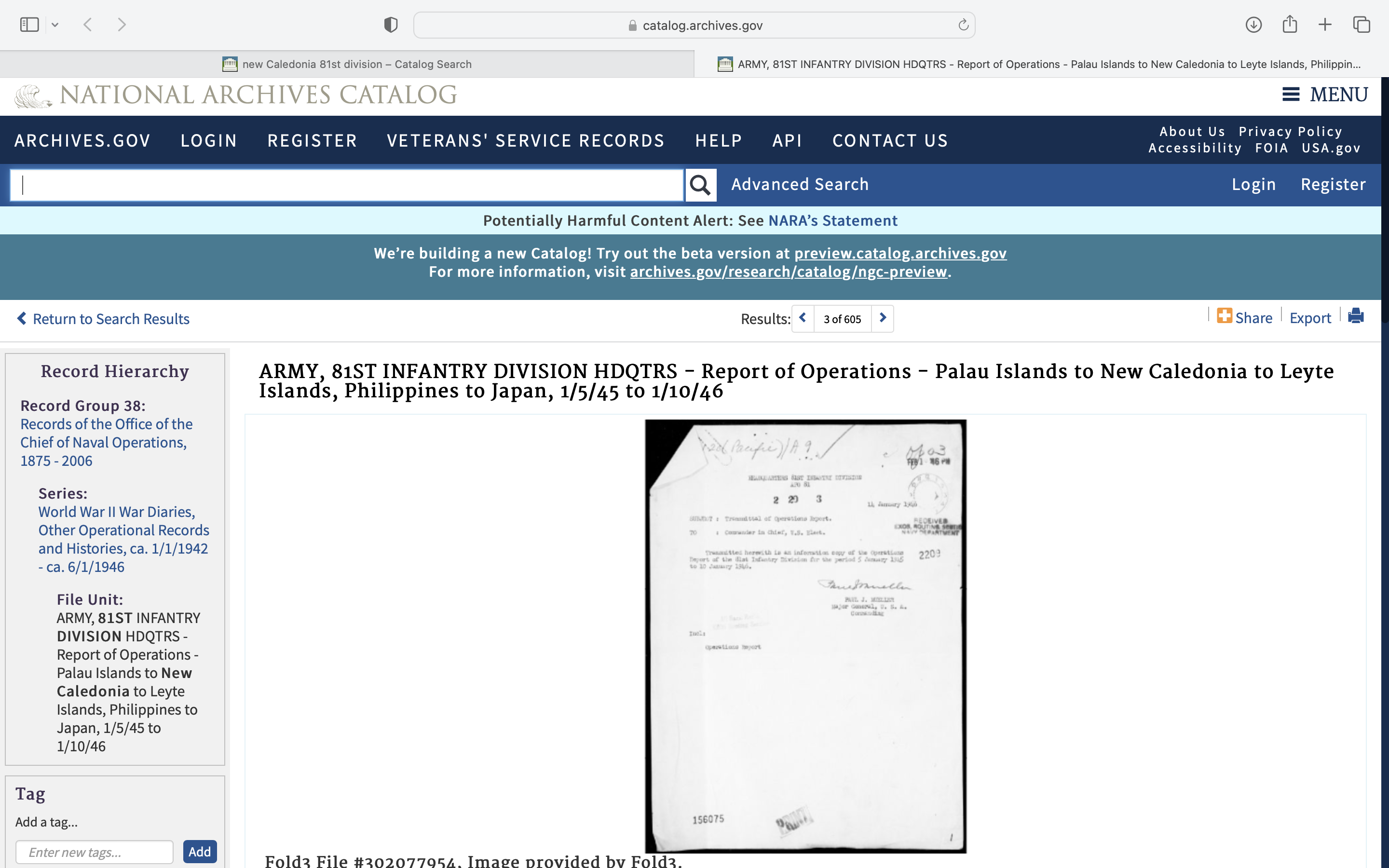The height and width of the screenshot is (868, 1389).
Task: Switch to the Catalog Search tab
Action: [347, 64]
